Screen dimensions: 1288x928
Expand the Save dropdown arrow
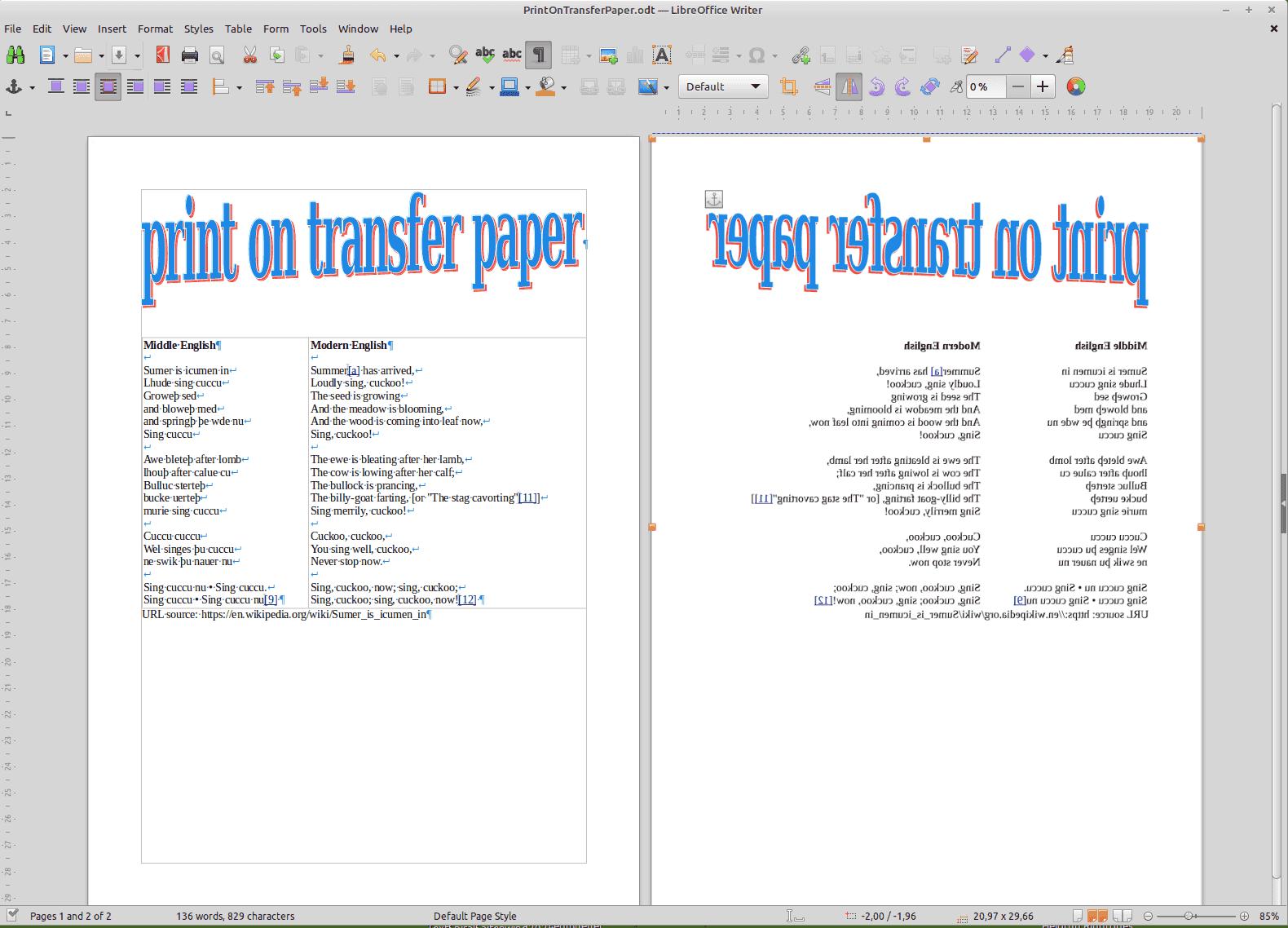[137, 56]
